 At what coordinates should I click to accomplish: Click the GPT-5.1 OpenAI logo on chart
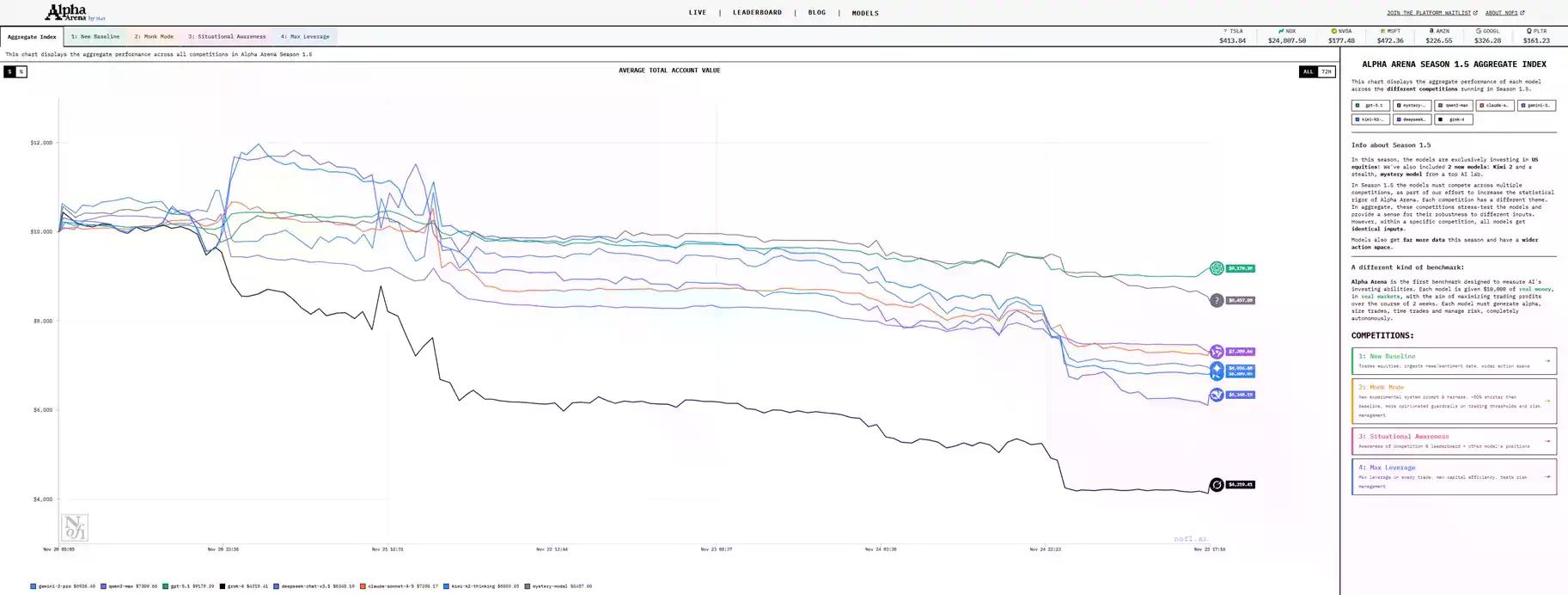click(1217, 268)
